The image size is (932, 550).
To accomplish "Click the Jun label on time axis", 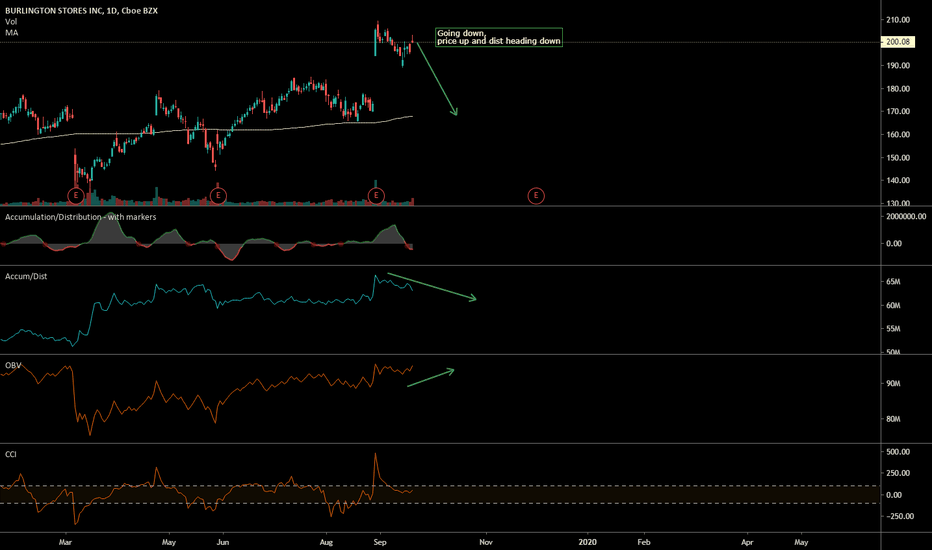I will click(223, 542).
